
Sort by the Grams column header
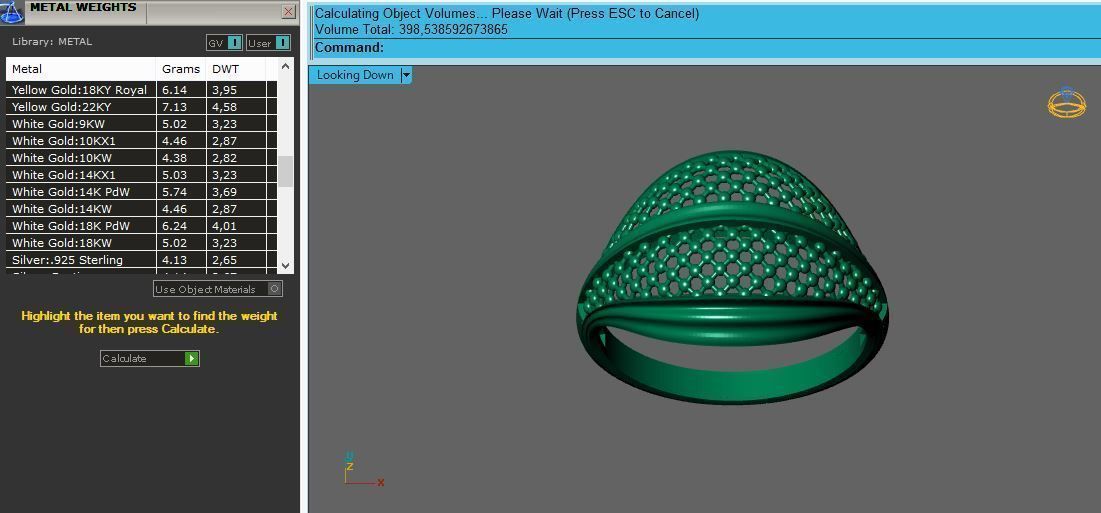click(x=181, y=69)
